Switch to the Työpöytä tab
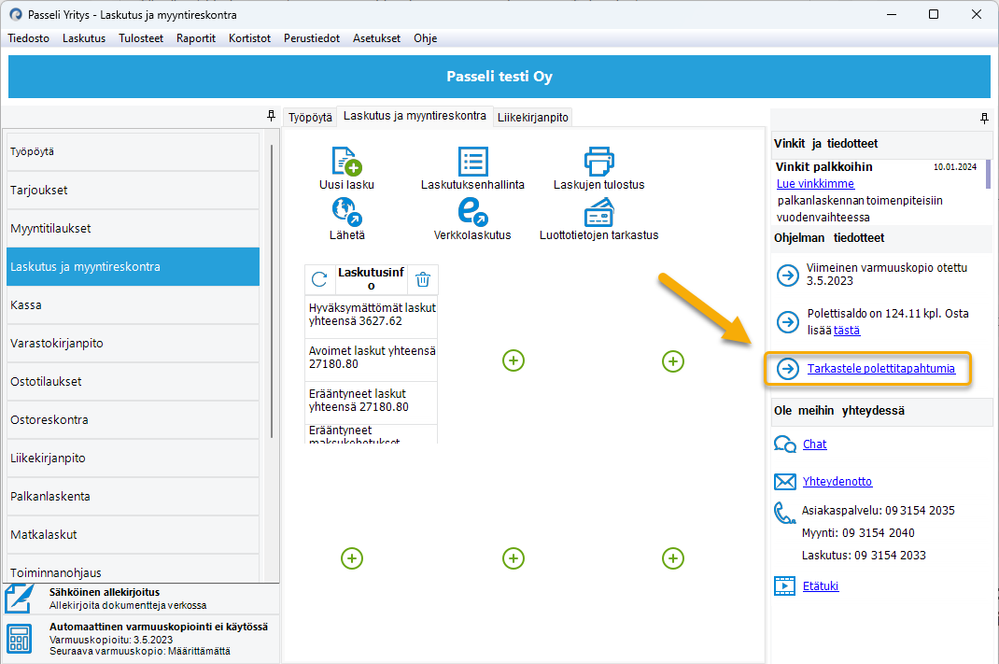Image resolution: width=999 pixels, height=664 pixels. [x=310, y=117]
